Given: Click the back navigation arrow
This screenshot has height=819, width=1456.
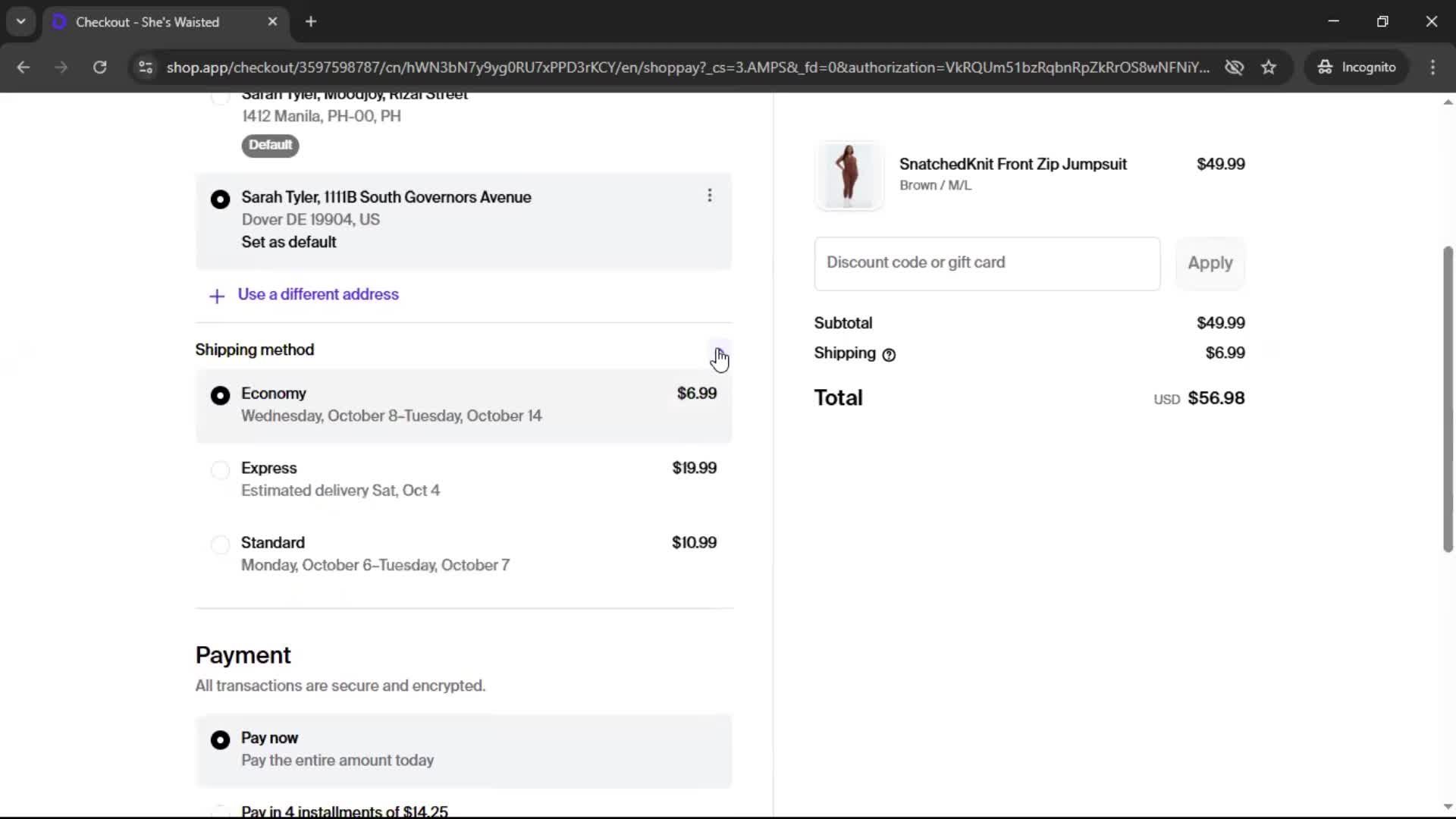Looking at the screenshot, I should [x=24, y=67].
